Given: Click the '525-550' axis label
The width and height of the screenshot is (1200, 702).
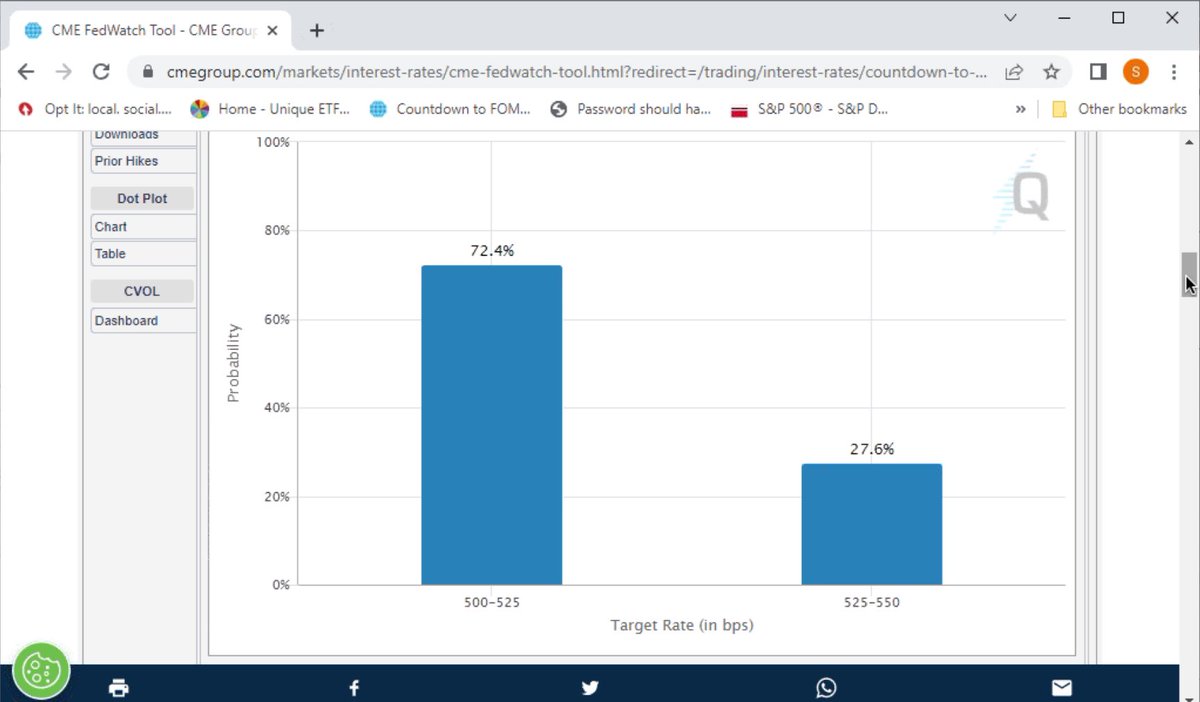Looking at the screenshot, I should [872, 604].
